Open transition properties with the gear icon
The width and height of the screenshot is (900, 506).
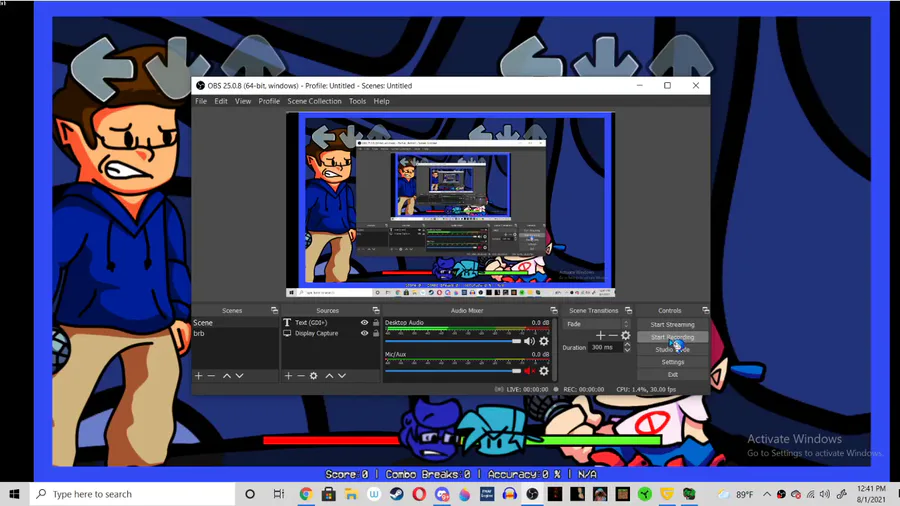(x=626, y=336)
